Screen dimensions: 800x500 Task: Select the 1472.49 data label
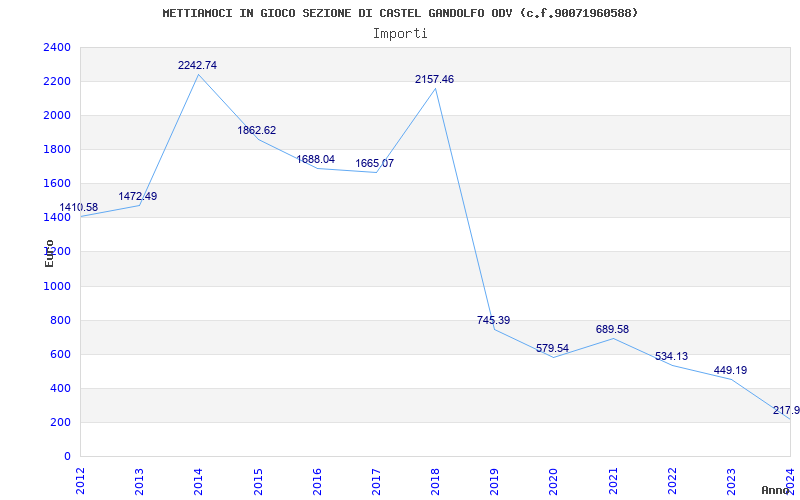(138, 196)
